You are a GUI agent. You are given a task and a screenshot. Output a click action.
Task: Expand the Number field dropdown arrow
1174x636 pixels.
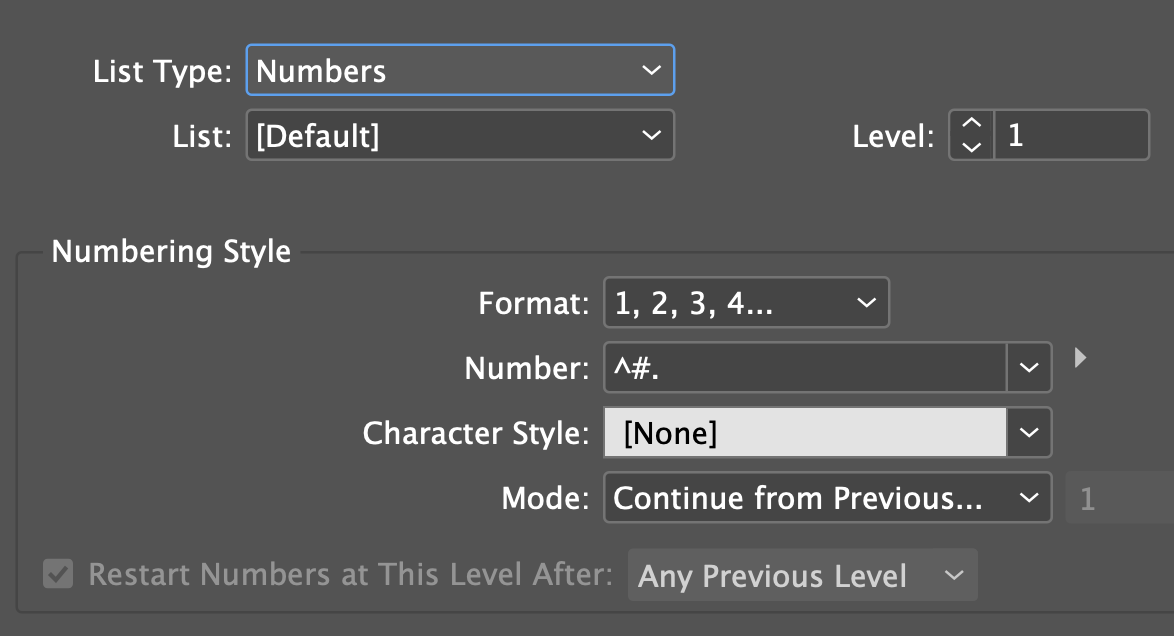tap(1029, 368)
